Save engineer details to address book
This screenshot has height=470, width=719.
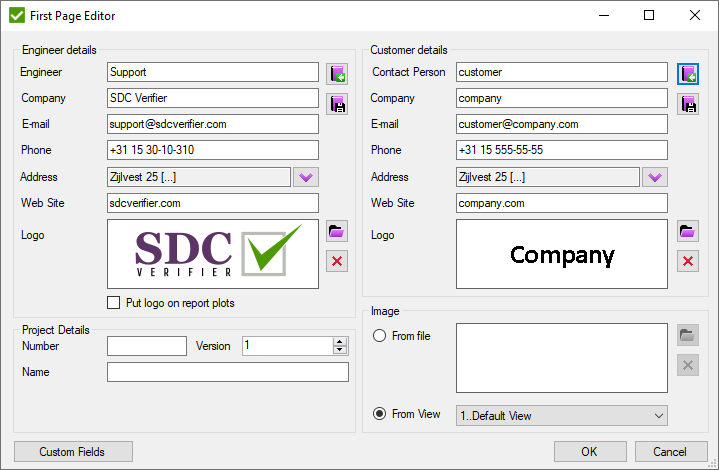coord(337,103)
